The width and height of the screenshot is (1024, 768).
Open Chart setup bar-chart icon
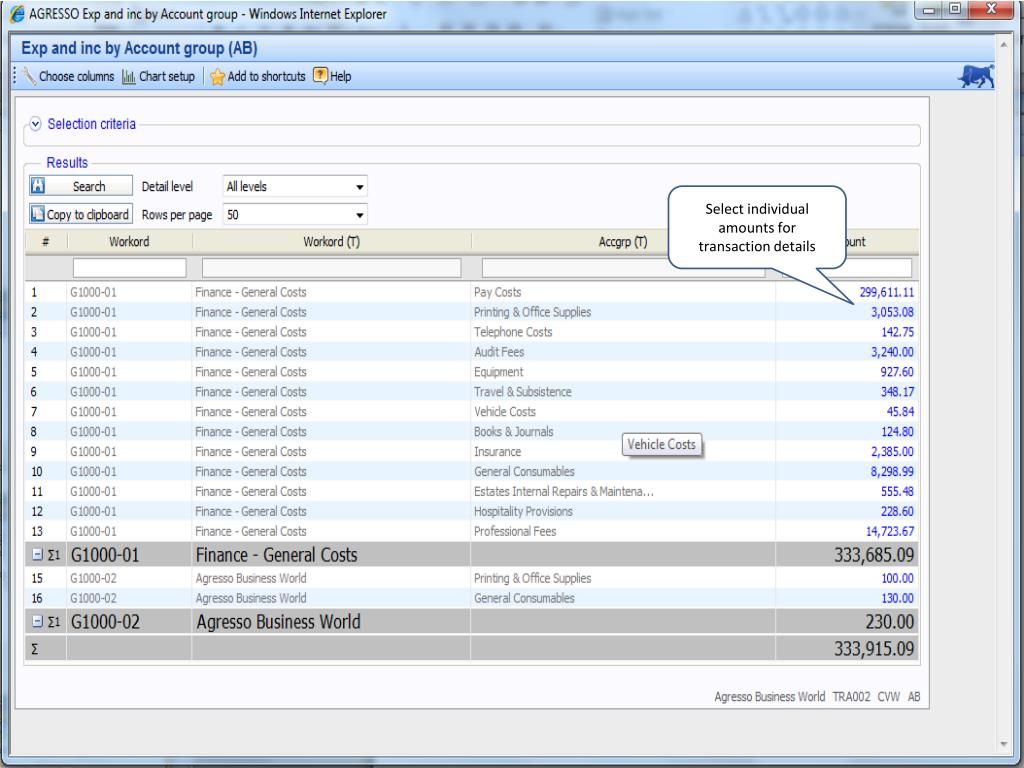(x=129, y=76)
